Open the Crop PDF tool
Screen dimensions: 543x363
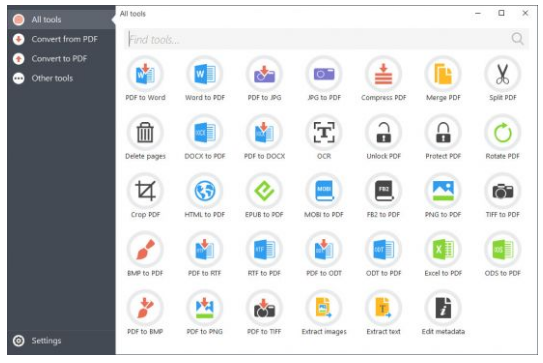[x=145, y=191]
